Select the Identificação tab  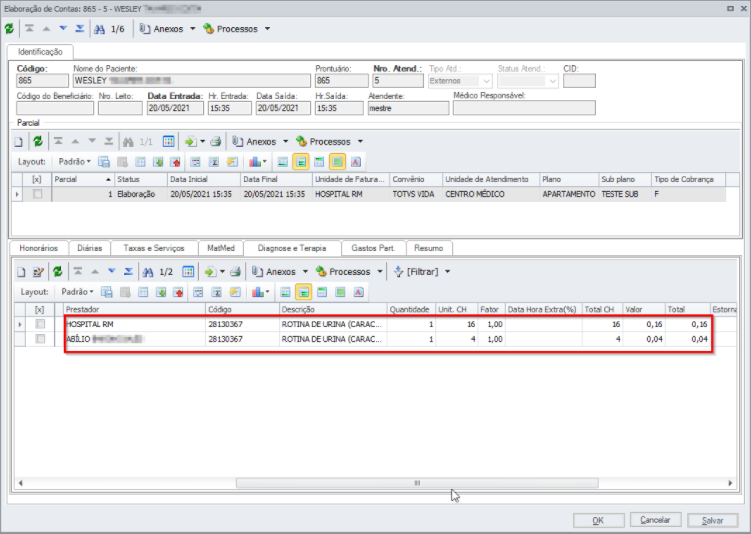40,52
